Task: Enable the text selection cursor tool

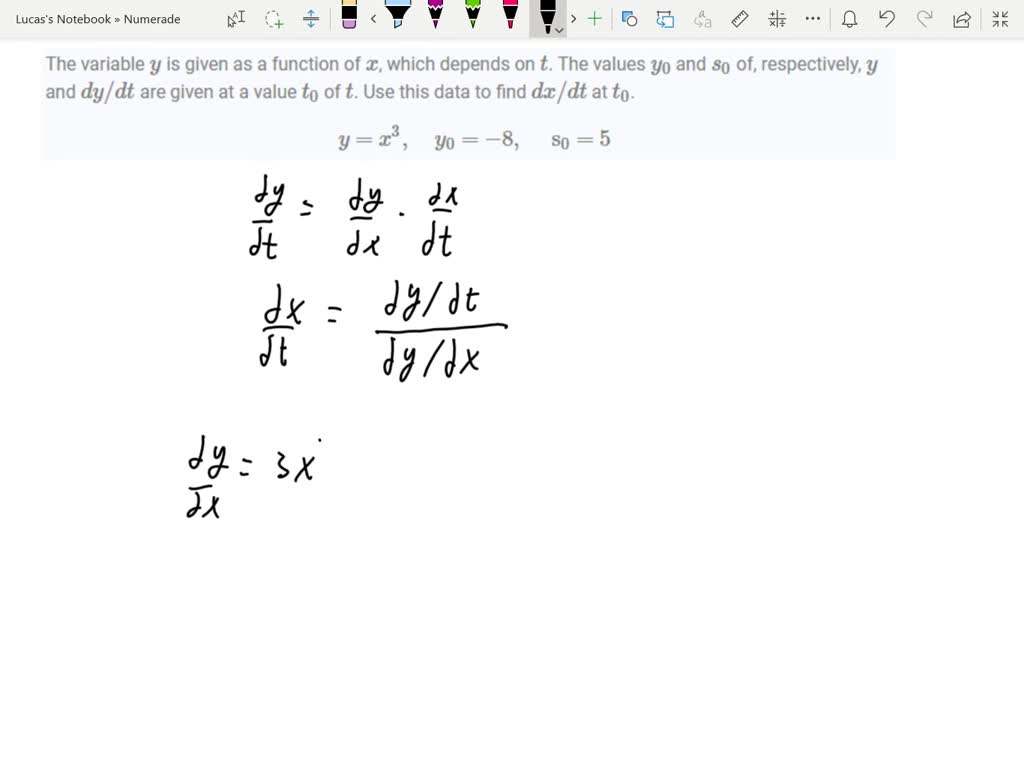Action: point(237,18)
